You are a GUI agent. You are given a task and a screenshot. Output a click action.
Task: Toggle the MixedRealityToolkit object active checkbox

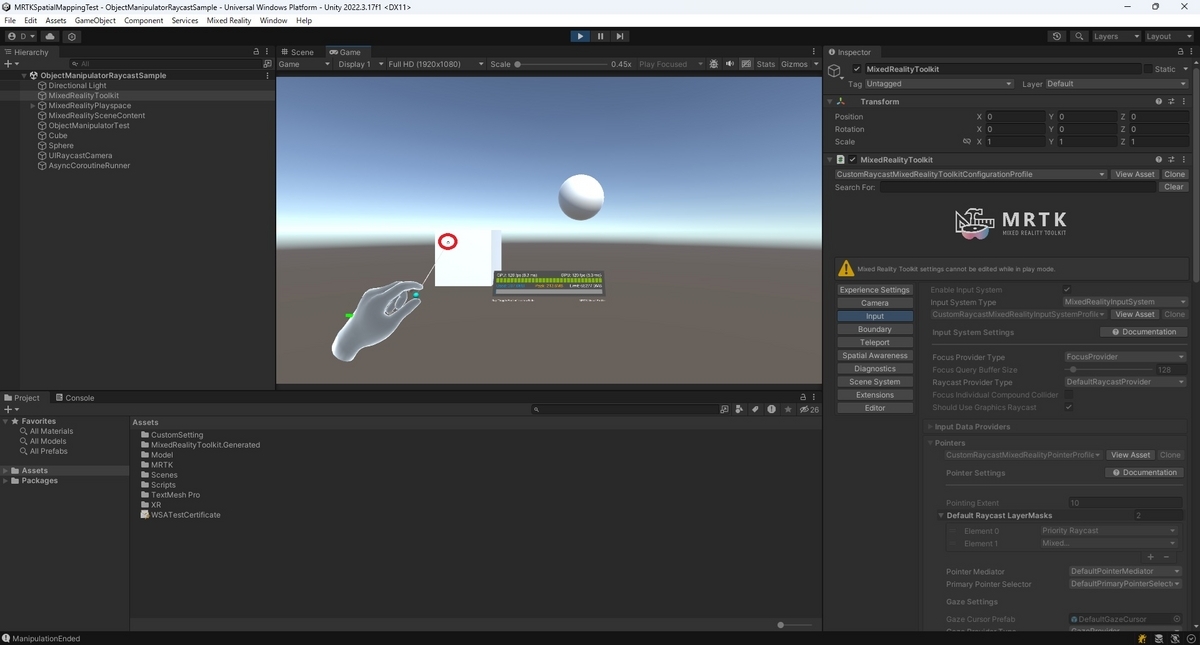[857, 69]
